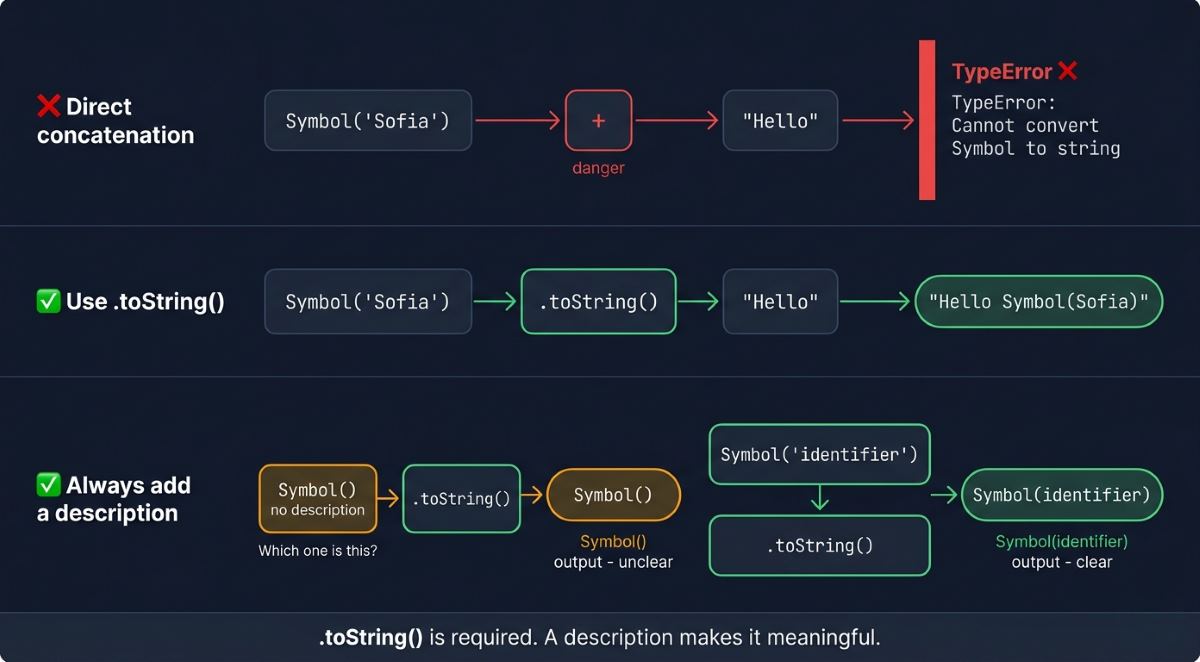The image size is (1200, 662).
Task: Select the red error bar before TypeError
Action: (924, 120)
